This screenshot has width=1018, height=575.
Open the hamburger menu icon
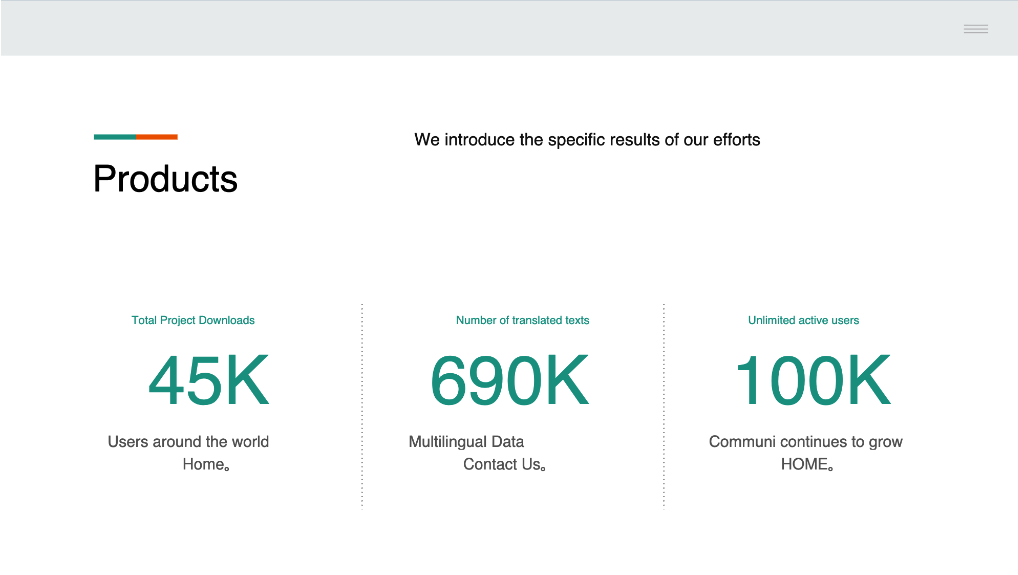tap(976, 29)
